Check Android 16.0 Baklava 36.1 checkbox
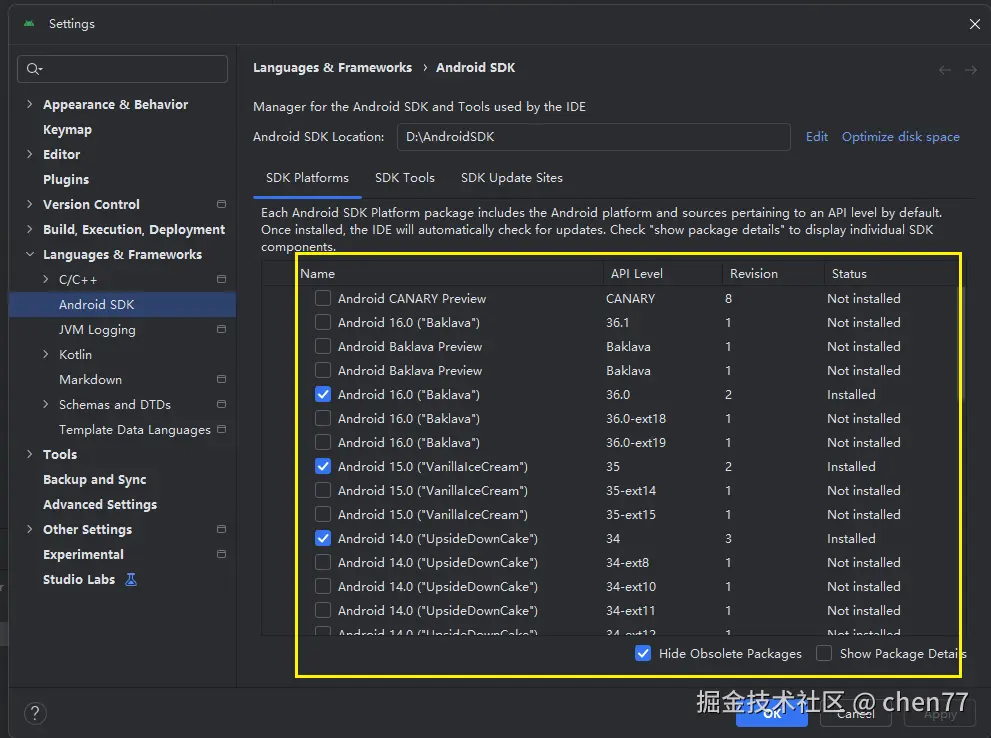This screenshot has width=991, height=738. click(x=323, y=322)
